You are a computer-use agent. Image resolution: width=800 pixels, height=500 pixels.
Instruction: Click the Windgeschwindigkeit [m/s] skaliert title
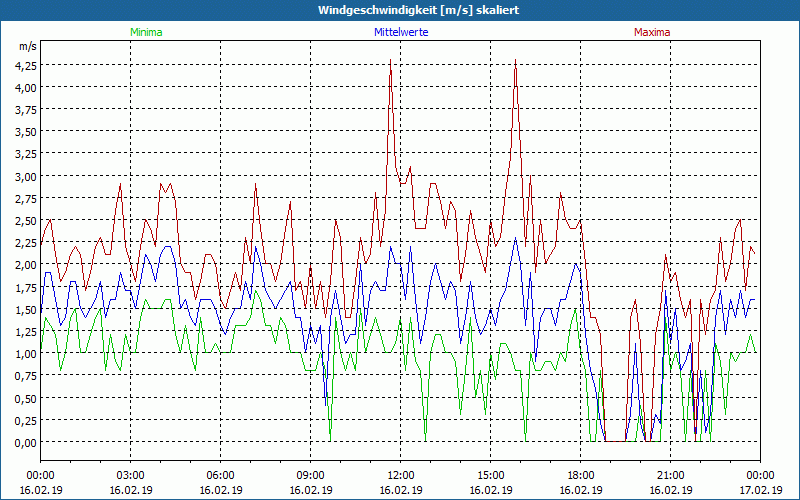point(418,10)
